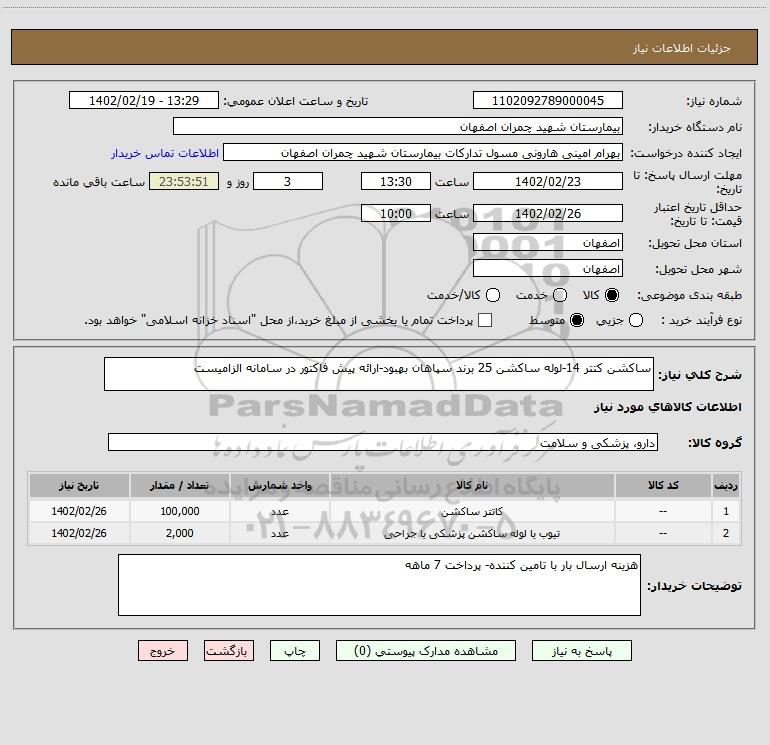Click the نام کالا column header
The width and height of the screenshot is (770, 745).
pyautogui.click(x=472, y=485)
